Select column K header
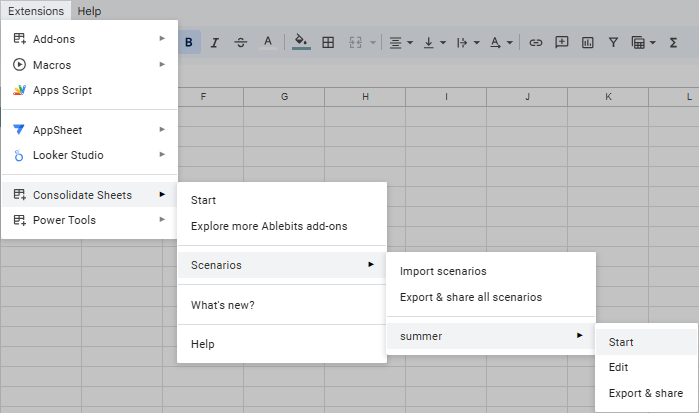 coord(608,97)
